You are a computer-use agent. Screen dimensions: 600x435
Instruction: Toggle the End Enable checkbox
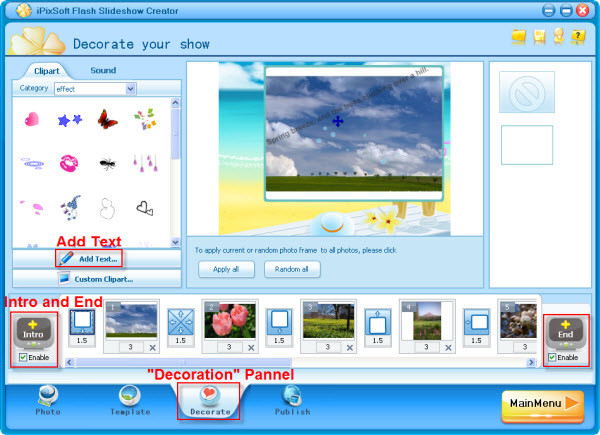[553, 357]
